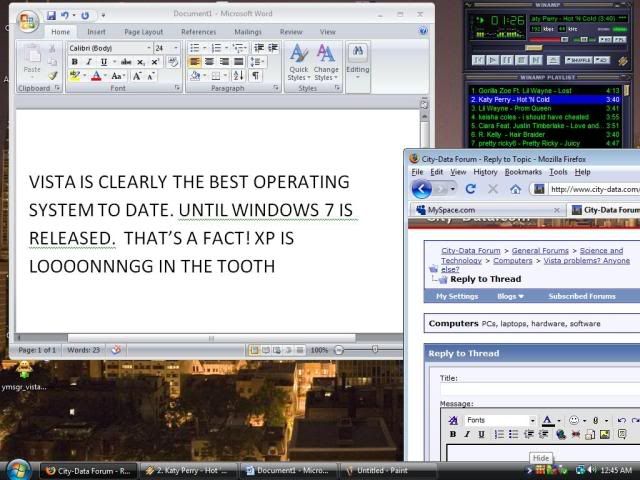Reload the page in Firefox
The height and width of the screenshot is (480, 640).
click(471, 189)
